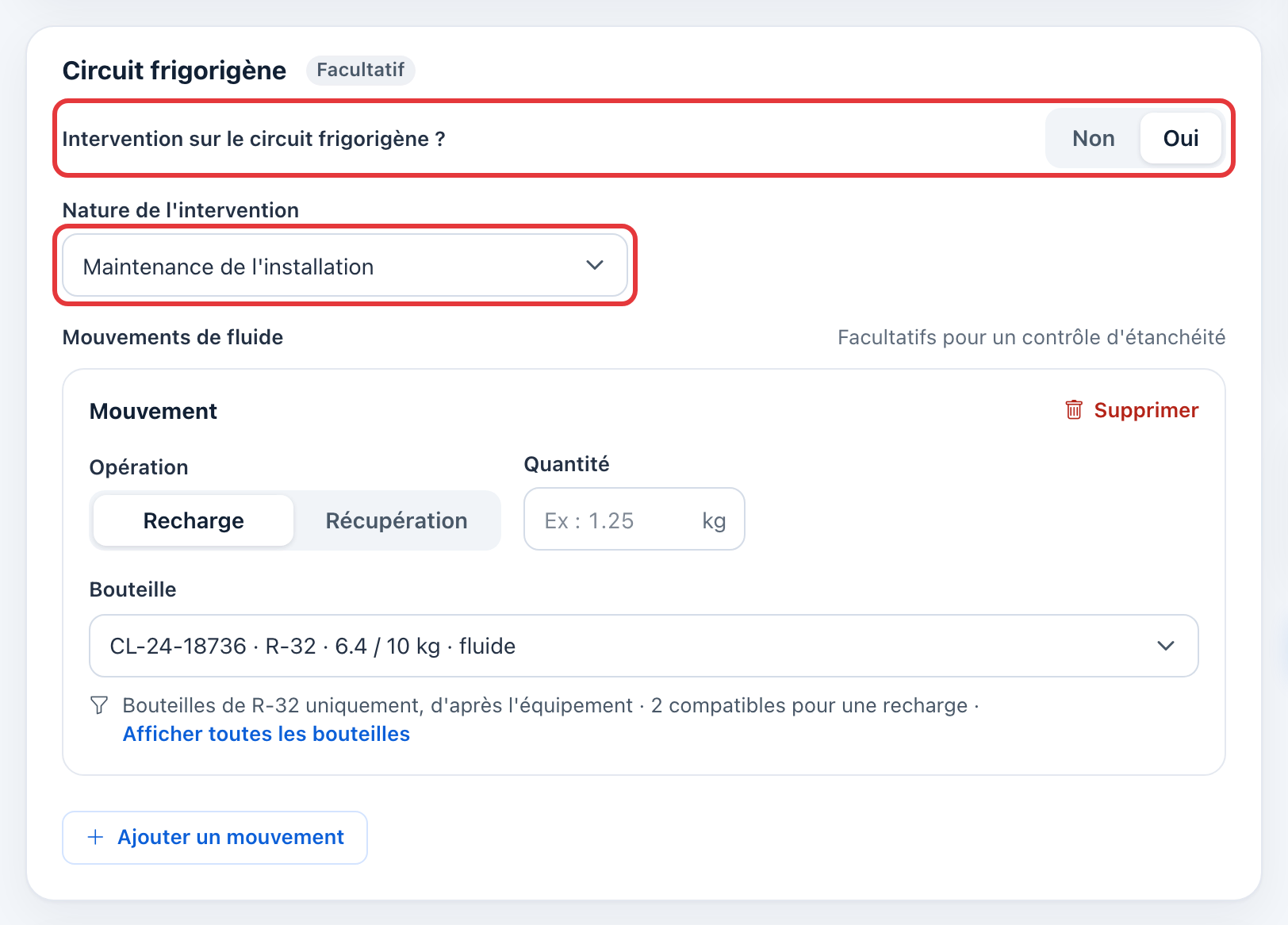This screenshot has width=1288, height=925.
Task: Click the filter funnel icon under Bouteille
Action: [x=99, y=705]
